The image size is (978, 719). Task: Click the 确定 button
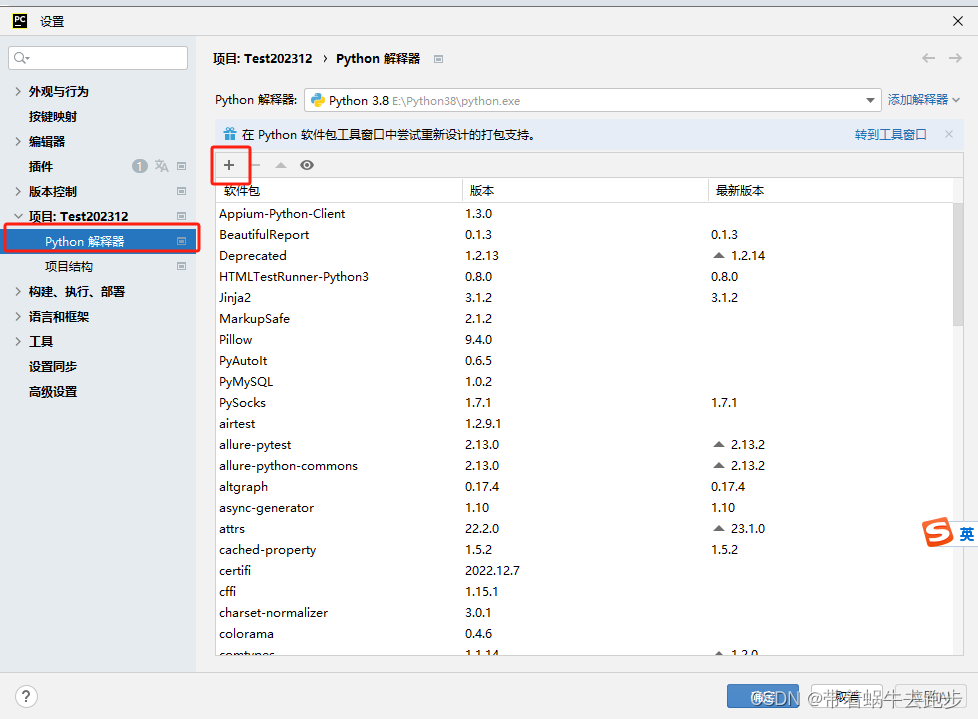click(x=763, y=697)
